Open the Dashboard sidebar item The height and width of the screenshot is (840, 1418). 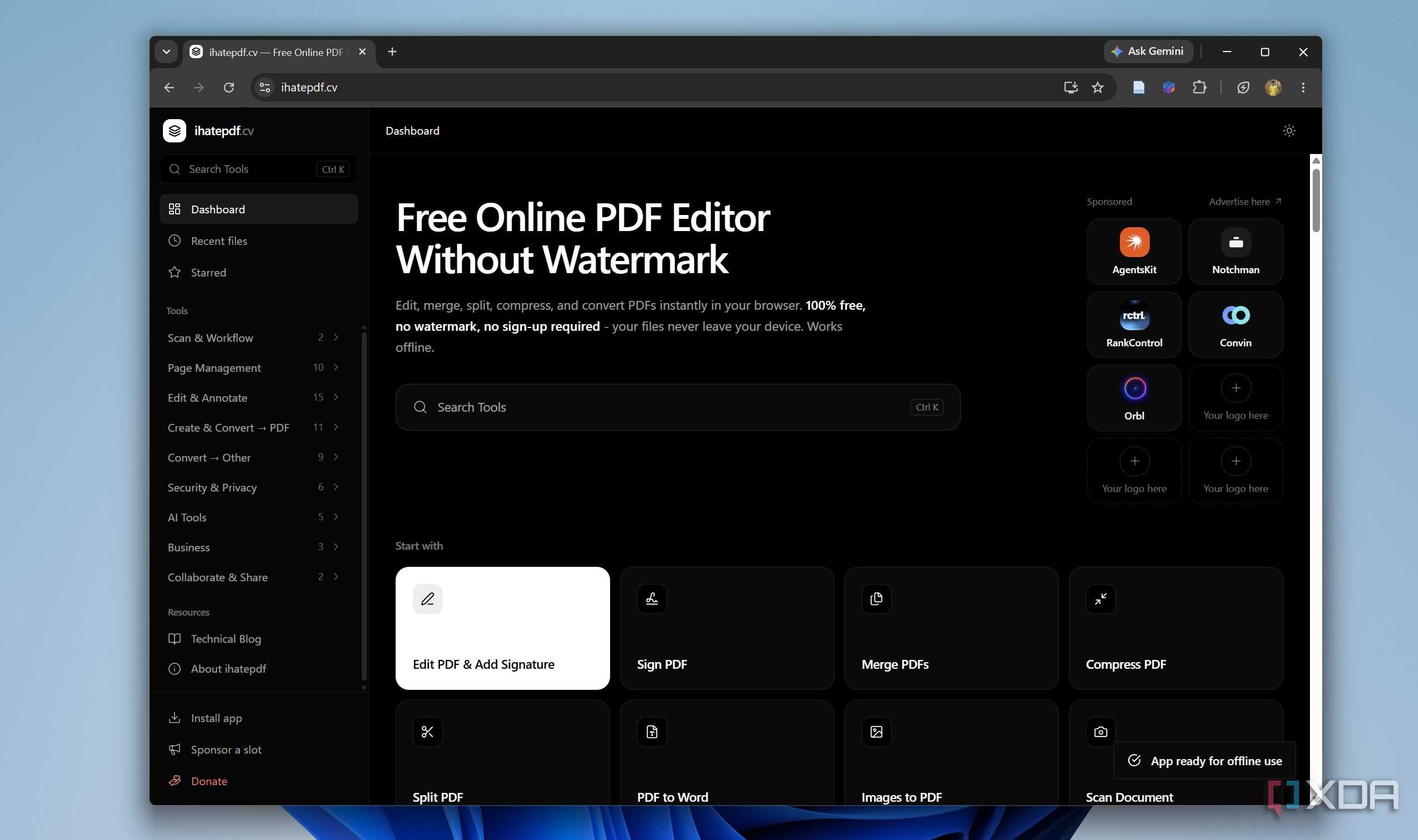[259, 209]
